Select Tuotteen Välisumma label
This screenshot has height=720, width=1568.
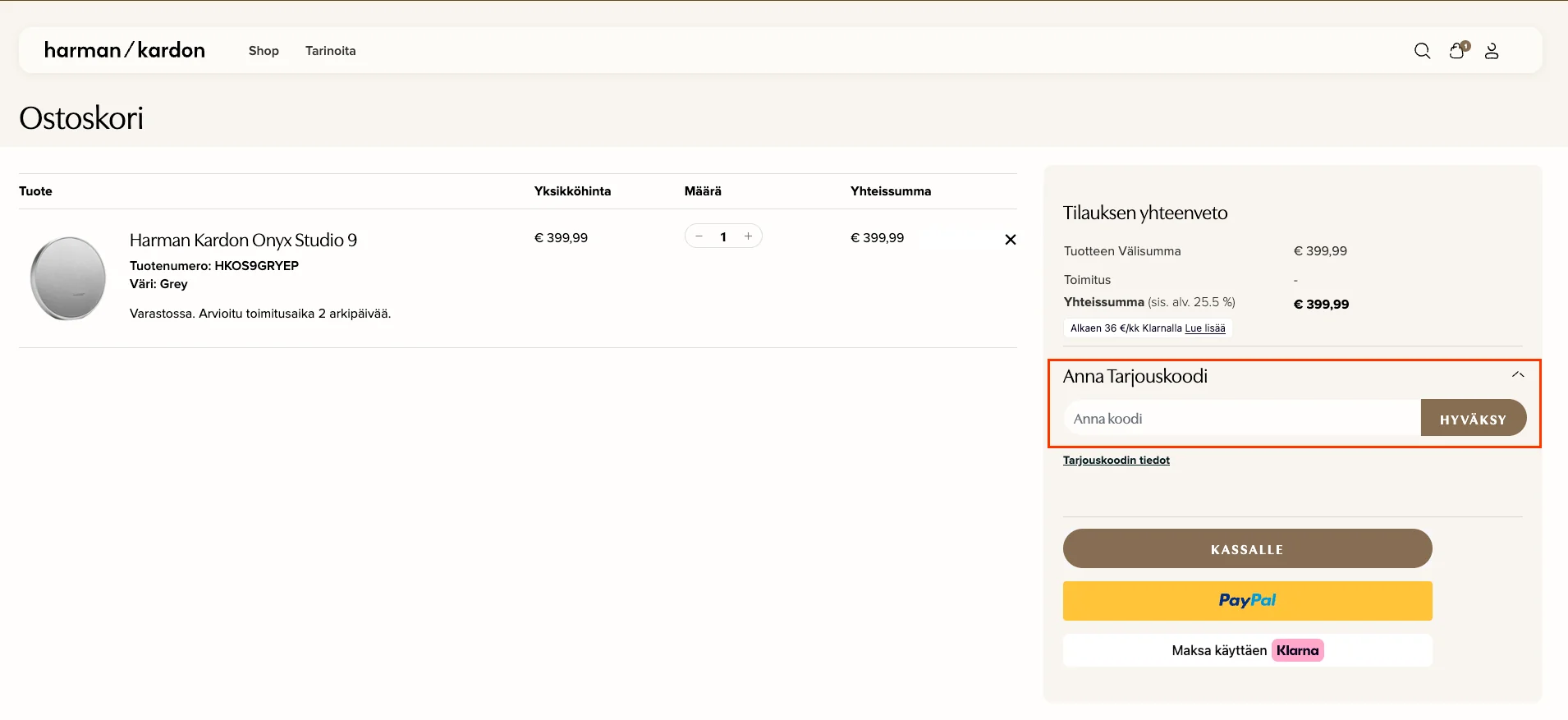1122,251
